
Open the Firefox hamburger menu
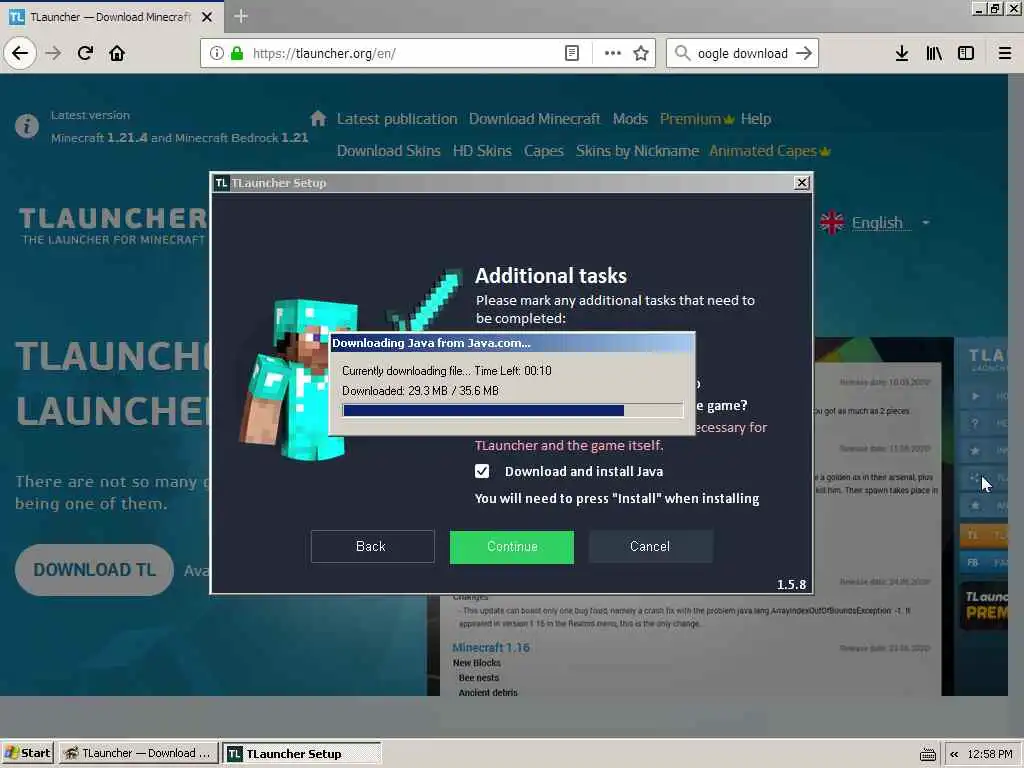click(x=1005, y=53)
